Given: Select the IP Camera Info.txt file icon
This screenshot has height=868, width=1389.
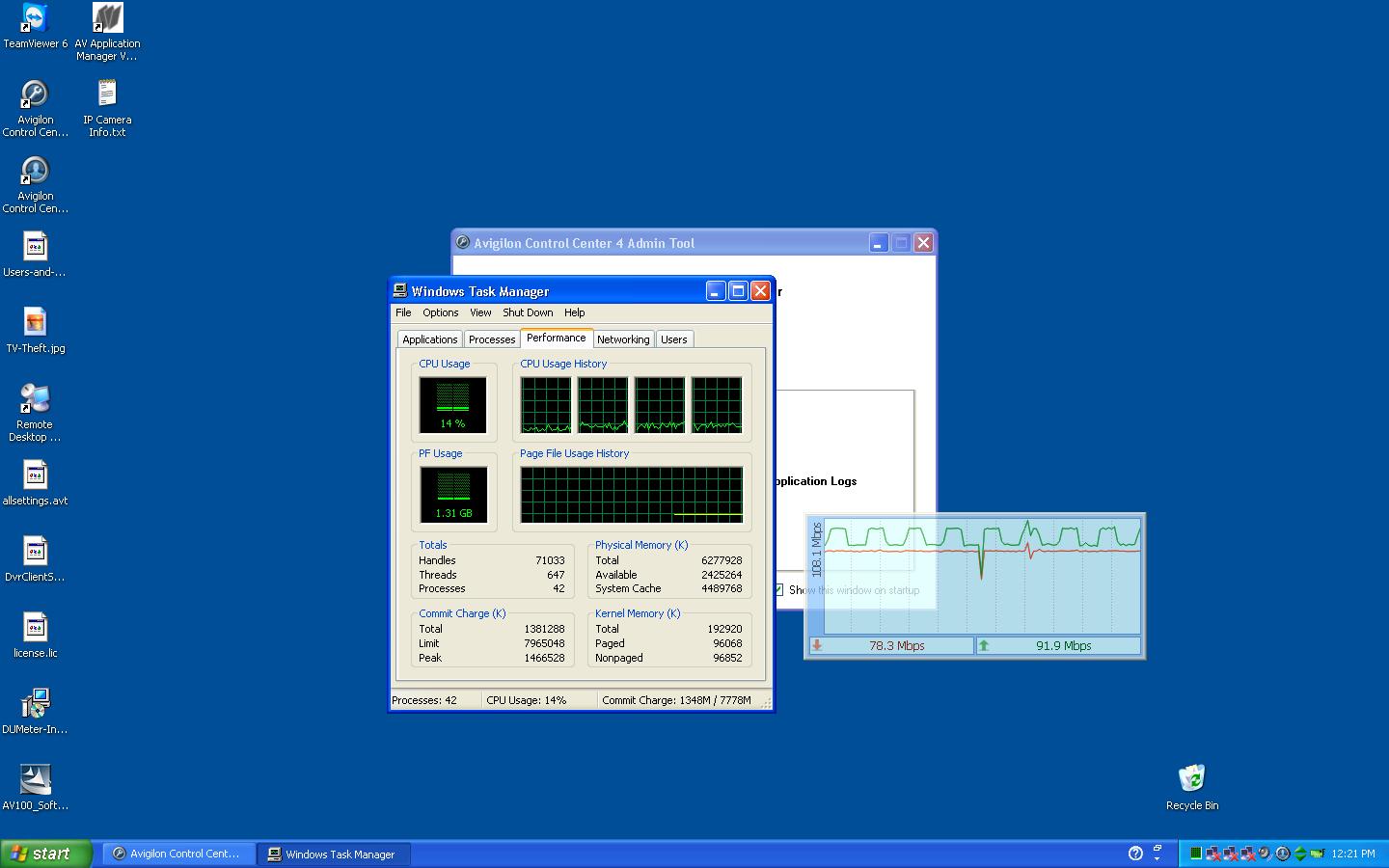Looking at the screenshot, I should tap(107, 94).
